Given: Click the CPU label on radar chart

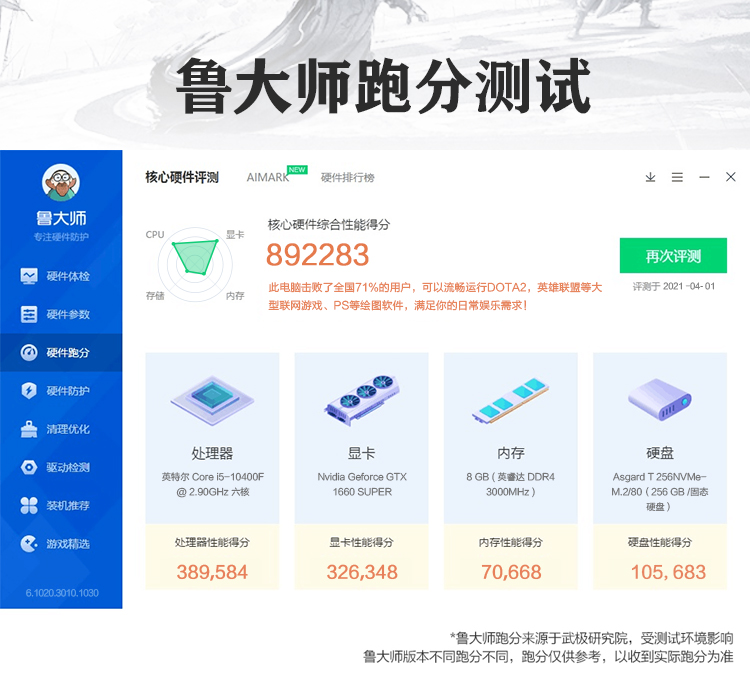Looking at the screenshot, I should click(155, 234).
